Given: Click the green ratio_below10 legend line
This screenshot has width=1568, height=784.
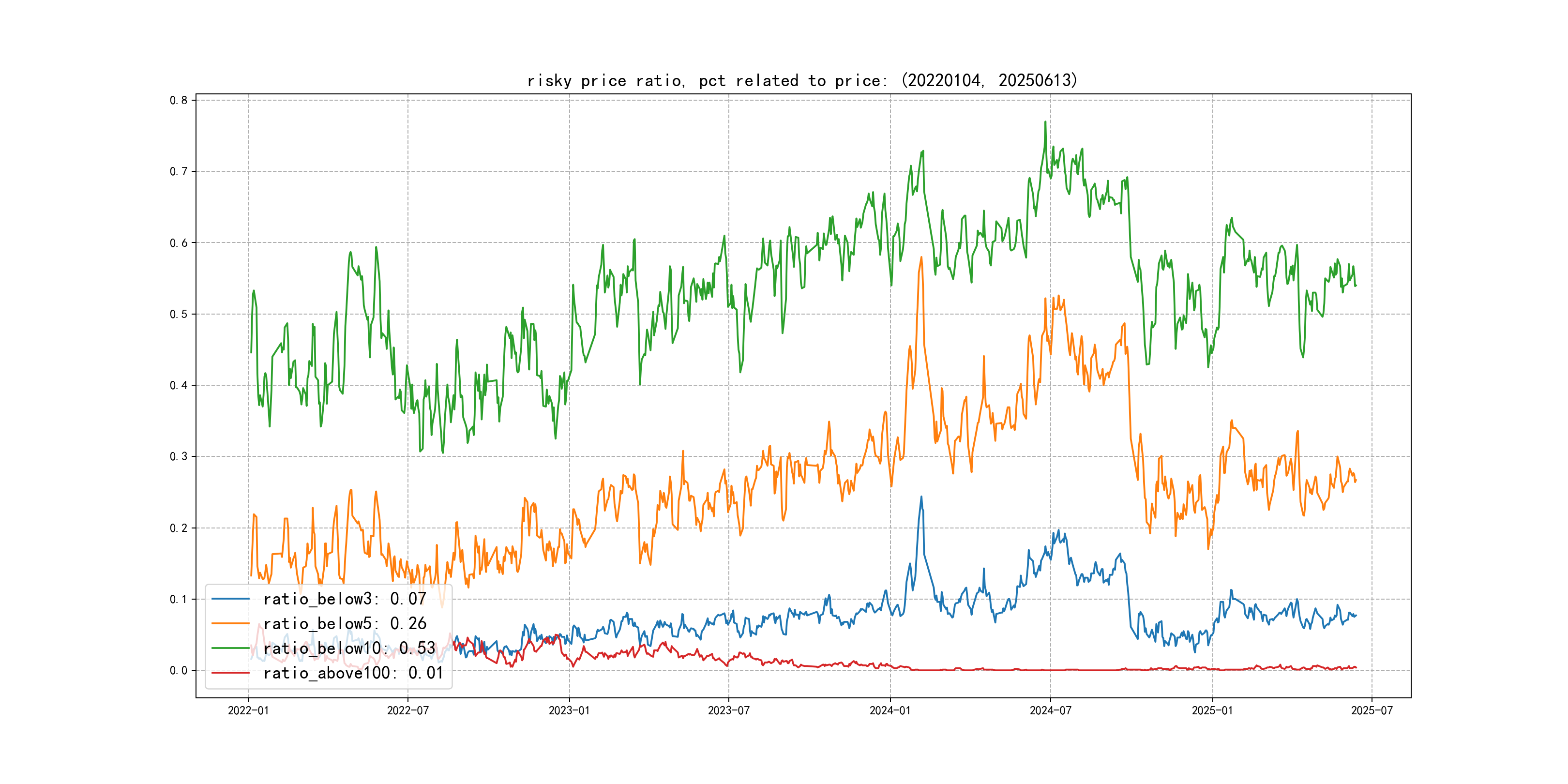Looking at the screenshot, I should (x=230, y=648).
